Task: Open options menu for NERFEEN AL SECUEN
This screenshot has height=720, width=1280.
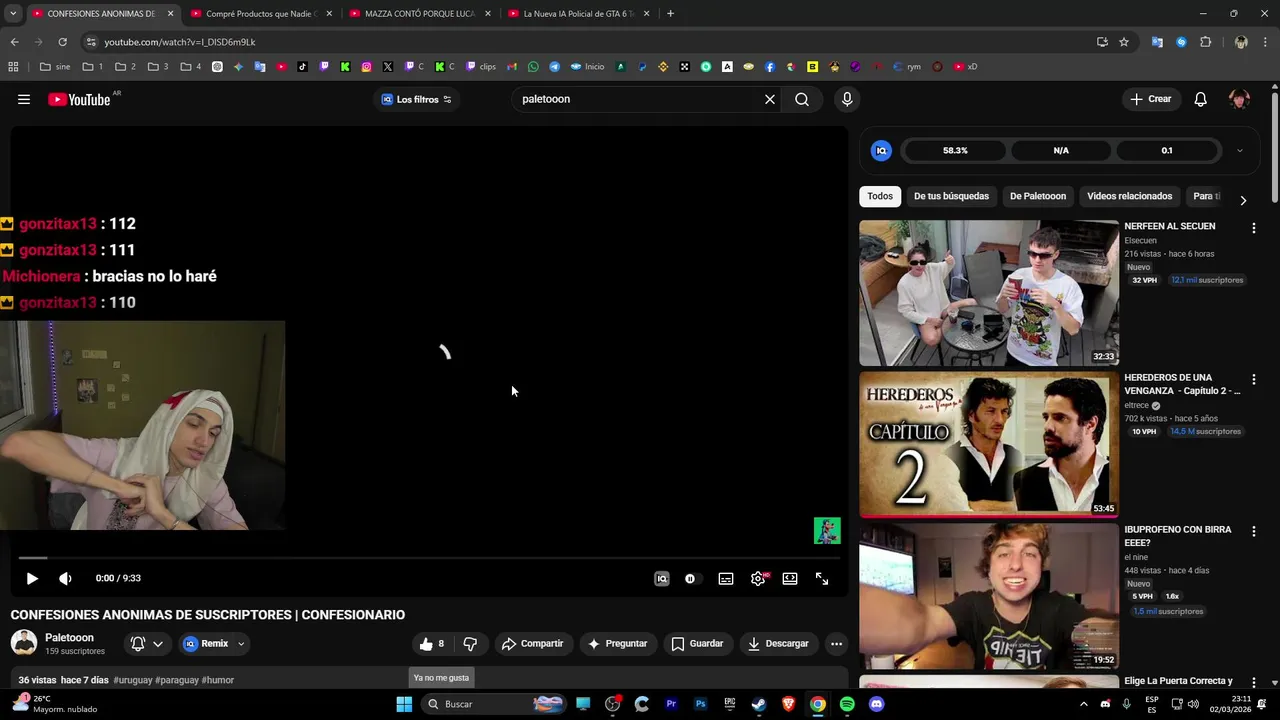Action: (x=1253, y=228)
